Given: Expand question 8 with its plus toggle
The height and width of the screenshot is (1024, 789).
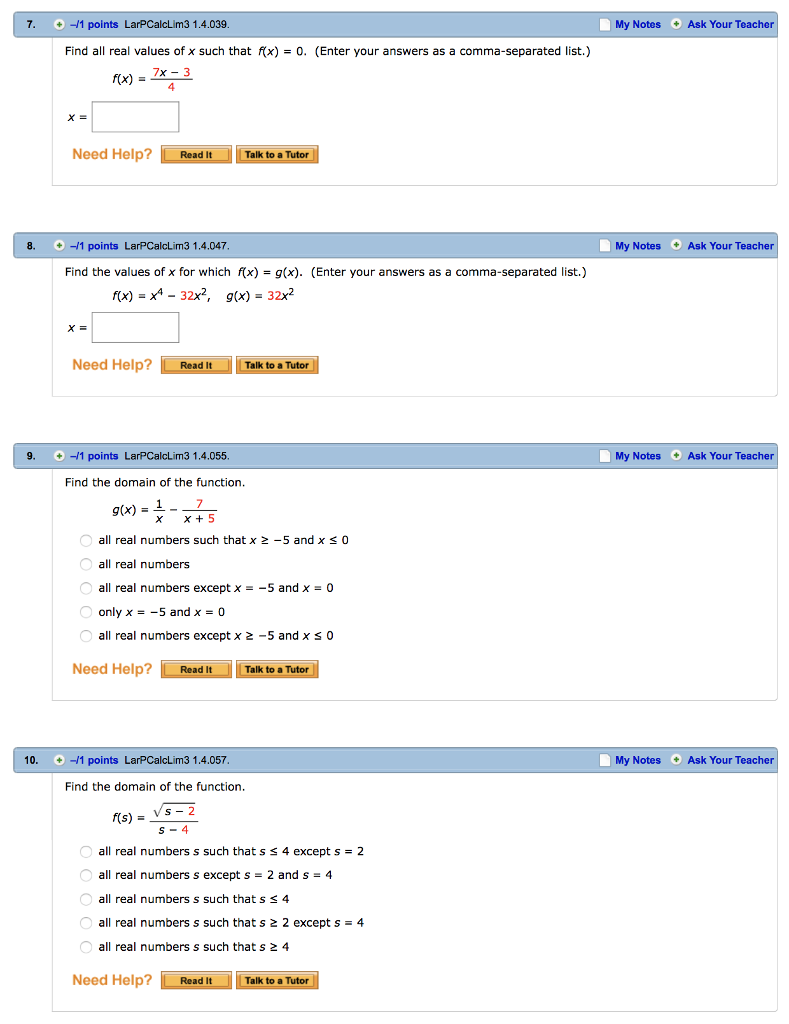Looking at the screenshot, I should 60,245.
